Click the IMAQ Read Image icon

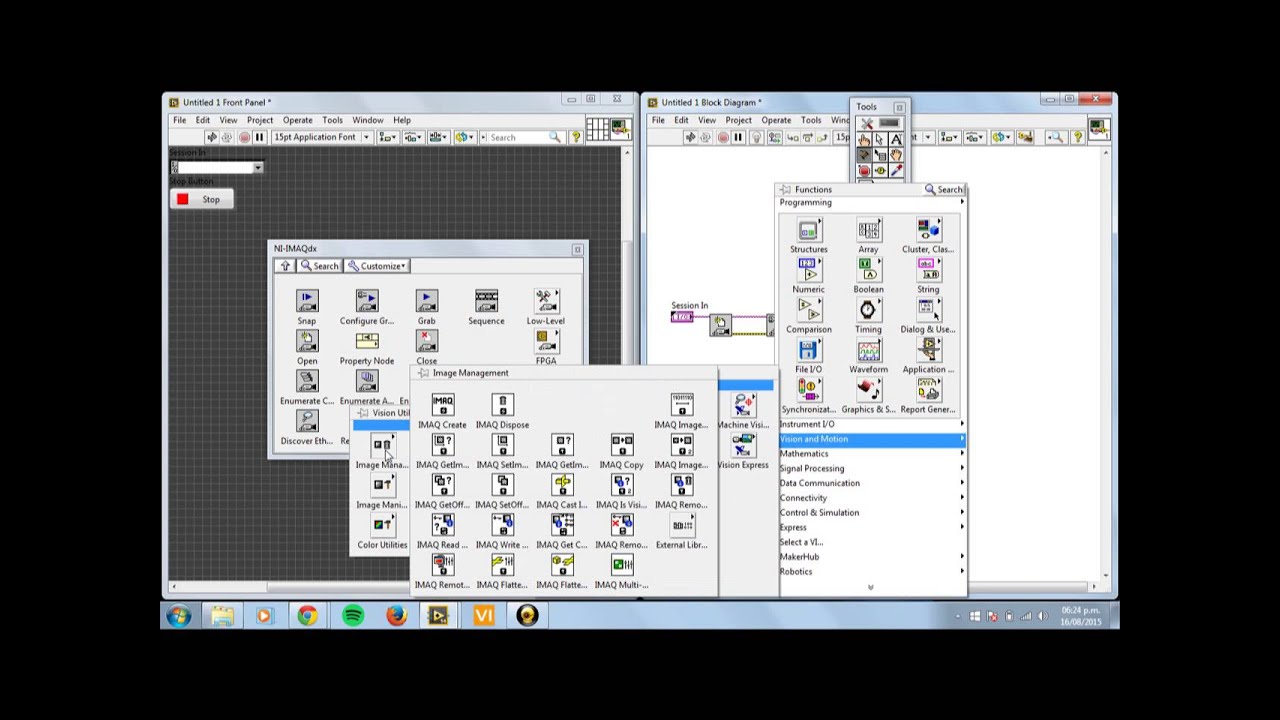443,525
